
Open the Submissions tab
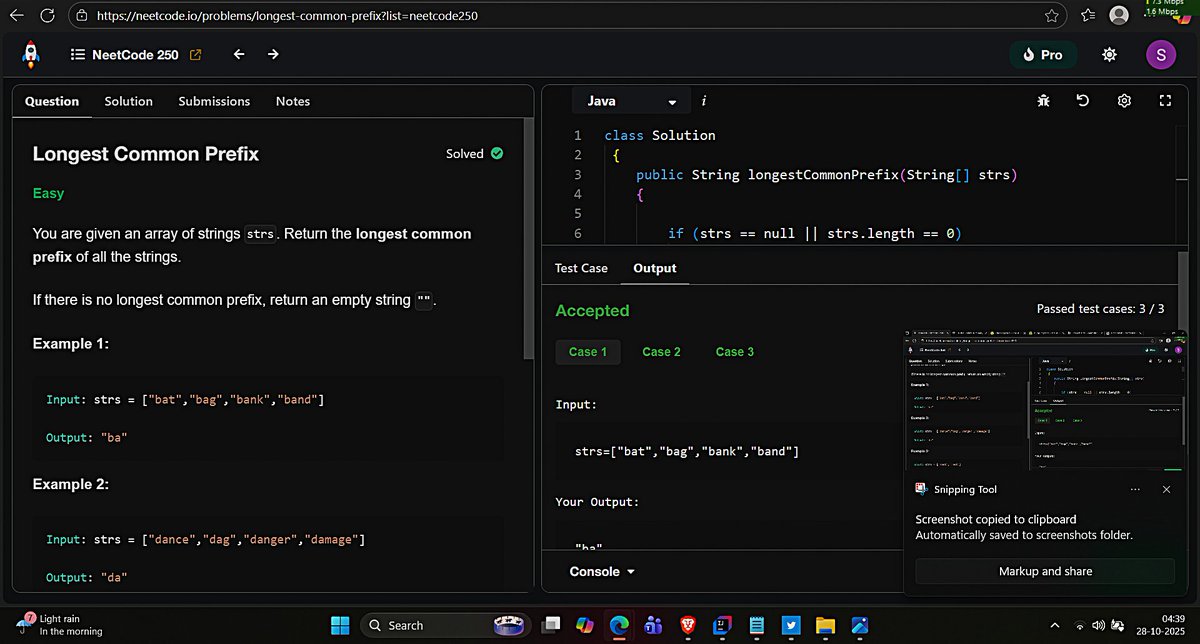(x=214, y=101)
